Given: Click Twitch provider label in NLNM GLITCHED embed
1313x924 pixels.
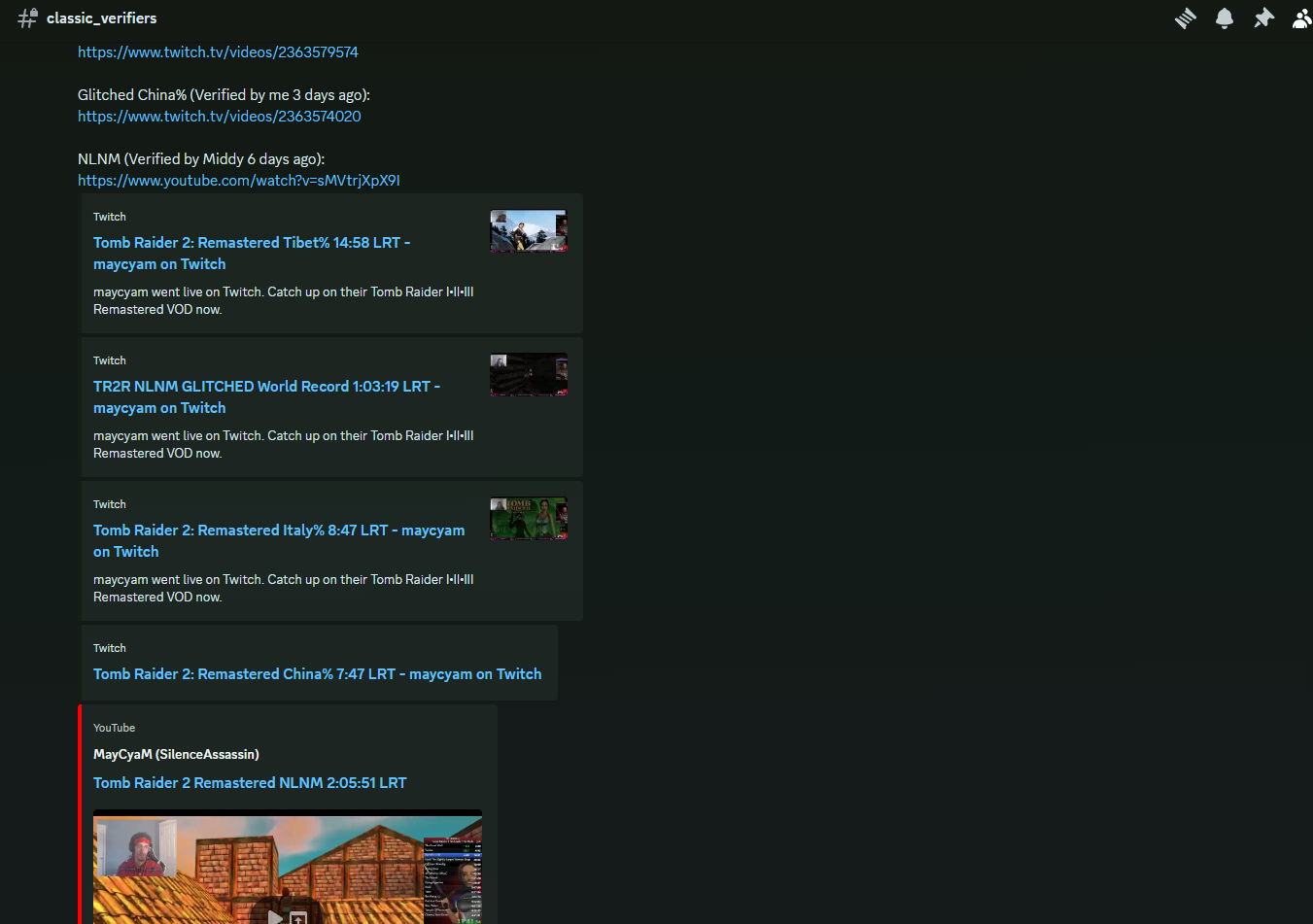Looking at the screenshot, I should pyautogui.click(x=110, y=360).
